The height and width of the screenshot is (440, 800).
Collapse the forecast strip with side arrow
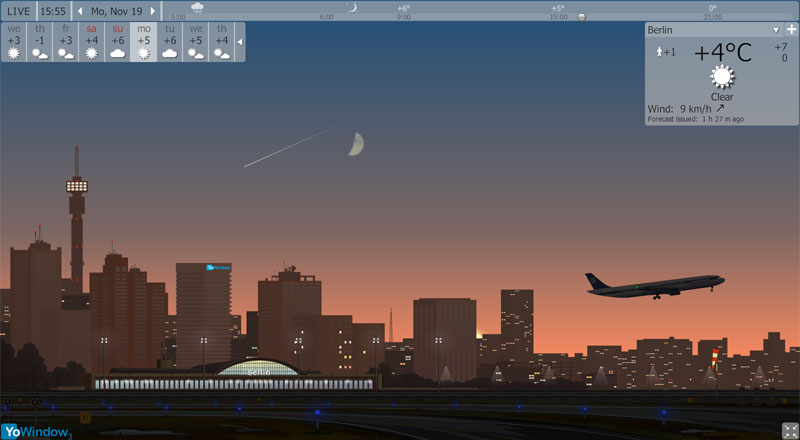[239, 42]
